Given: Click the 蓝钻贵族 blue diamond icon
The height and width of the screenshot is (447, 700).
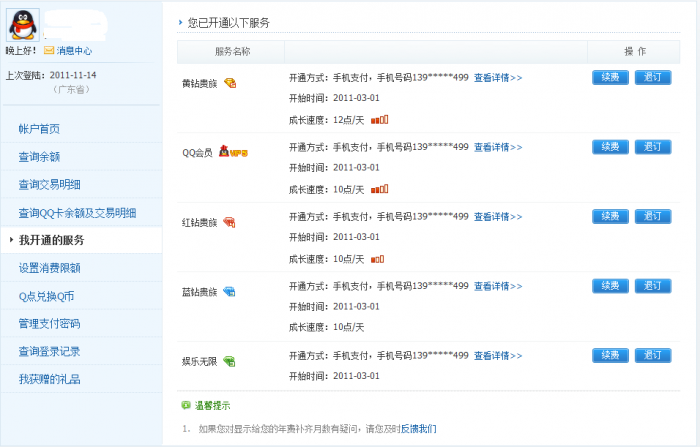Looking at the screenshot, I should pos(229,292).
